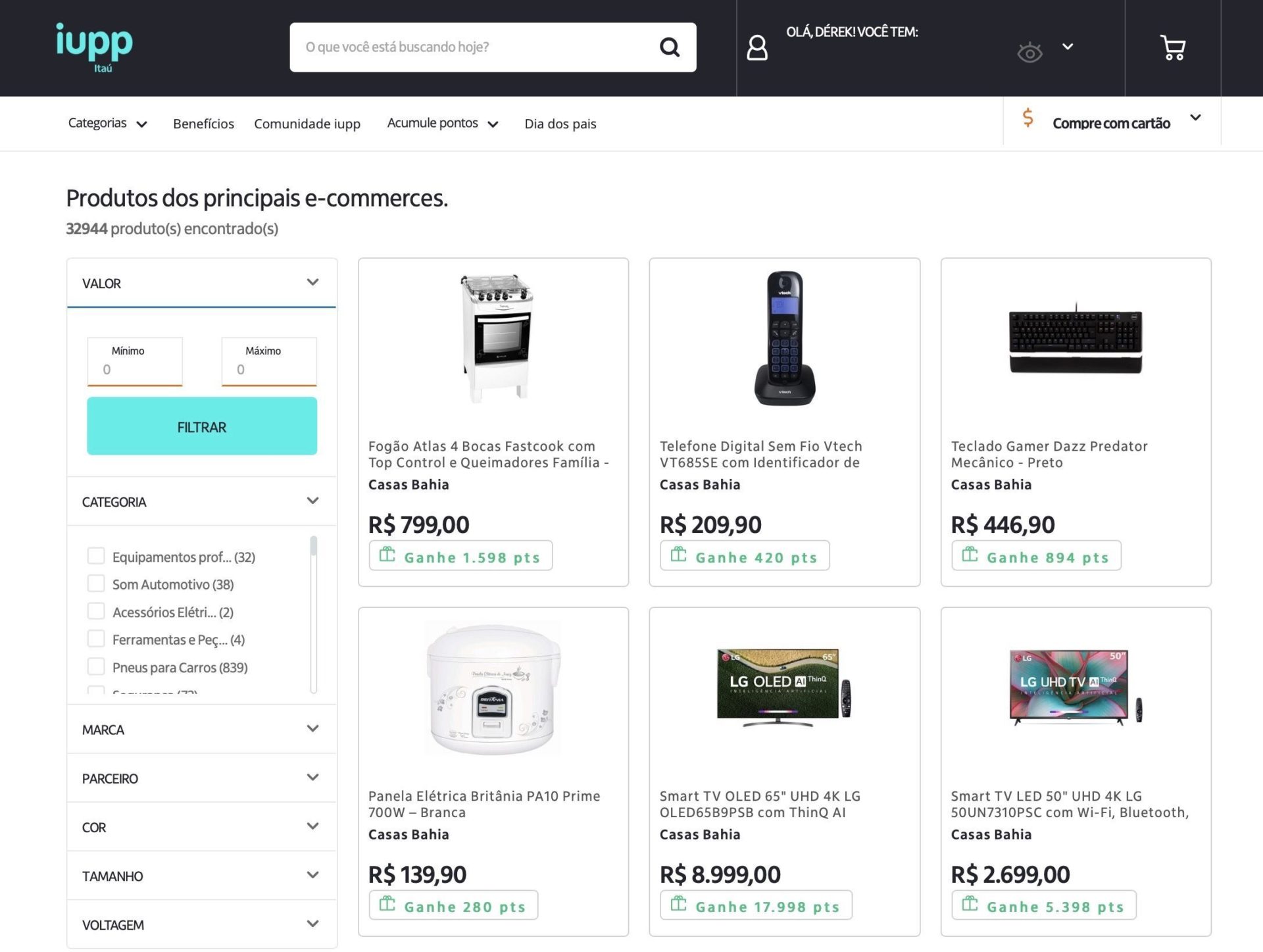Check Pneus para Carros (839) category

click(x=96, y=666)
